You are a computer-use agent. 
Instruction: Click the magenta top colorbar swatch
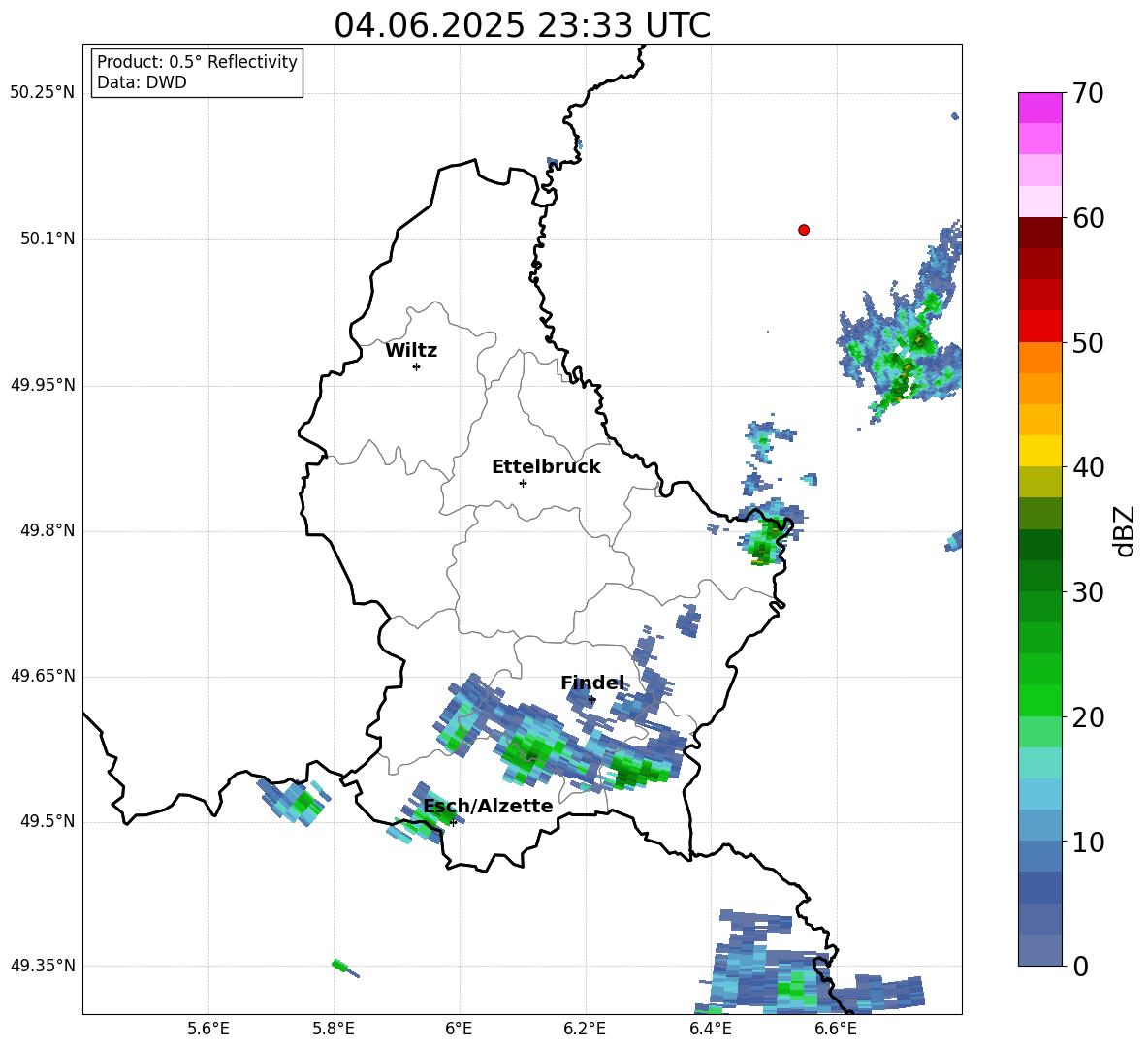[1039, 108]
